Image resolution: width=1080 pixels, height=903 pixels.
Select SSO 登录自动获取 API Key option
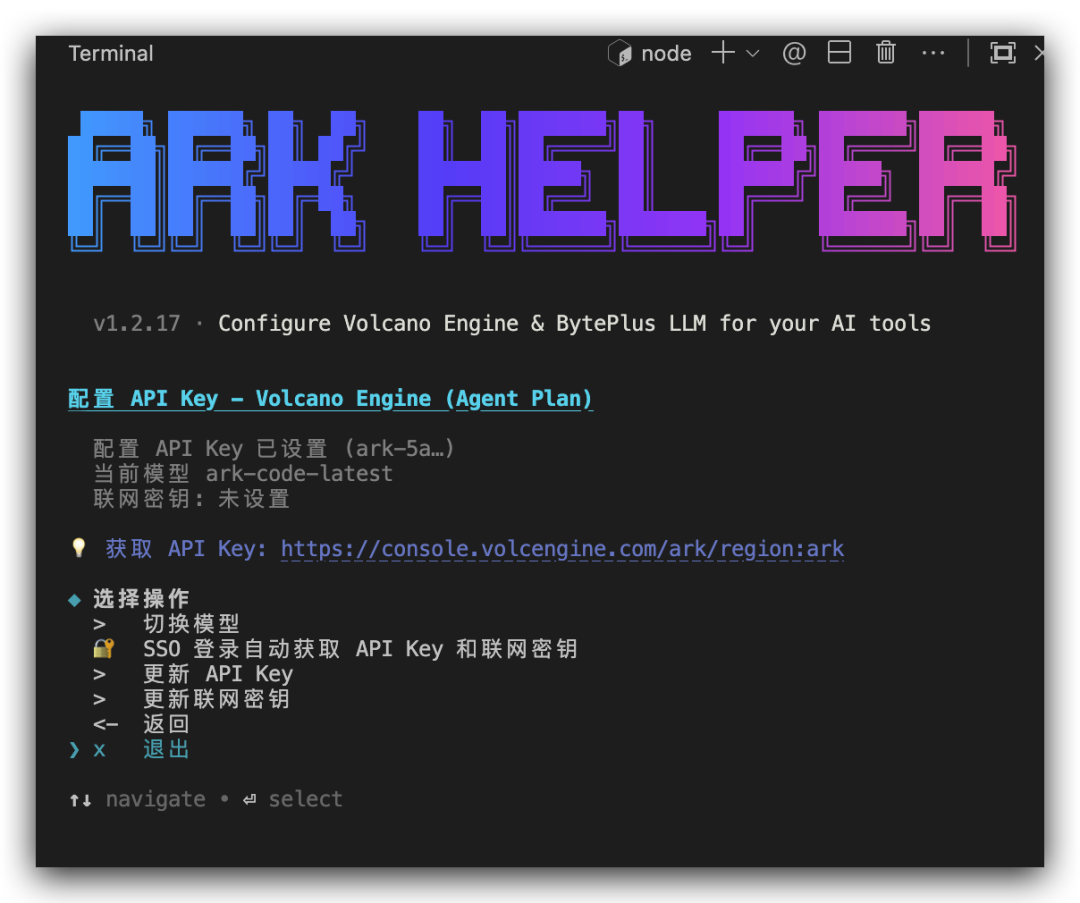tap(360, 649)
